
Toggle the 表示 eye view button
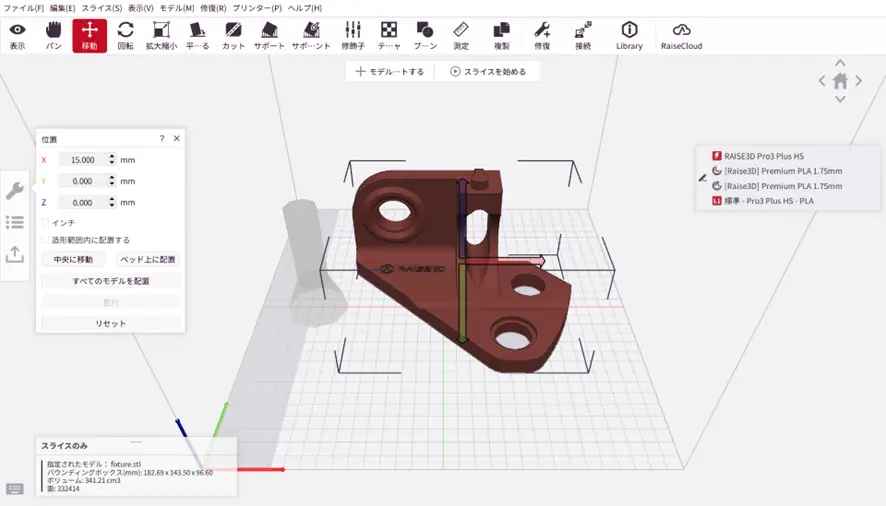pyautogui.click(x=17, y=35)
